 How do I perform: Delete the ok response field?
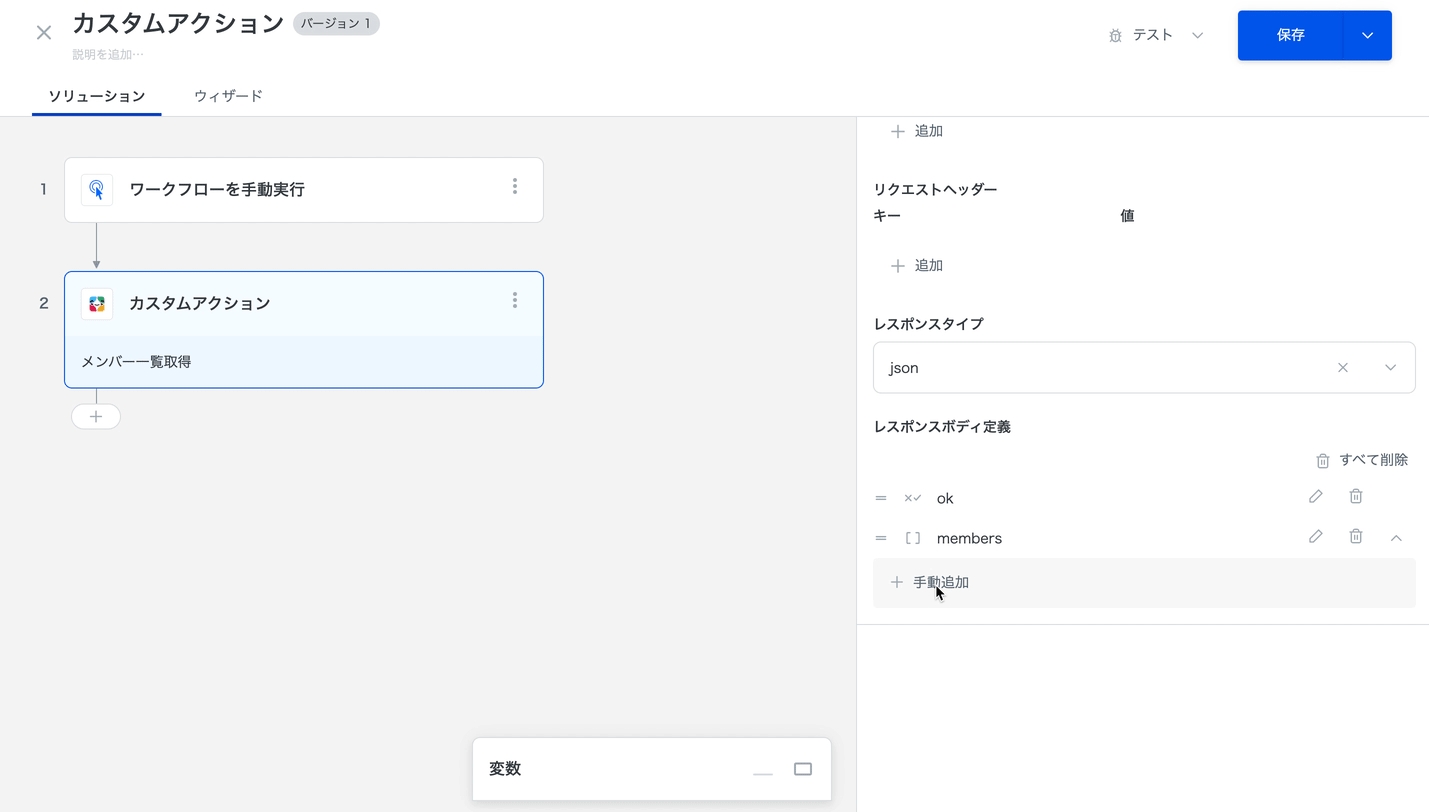point(1355,497)
